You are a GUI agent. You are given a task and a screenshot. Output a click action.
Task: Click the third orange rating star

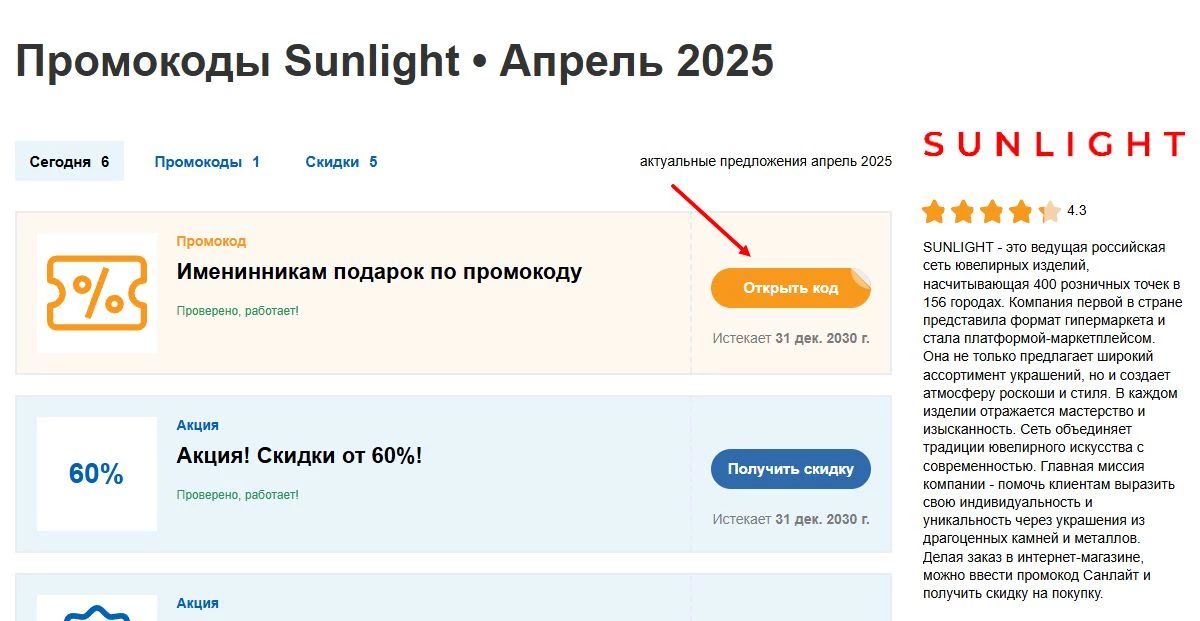point(991,212)
